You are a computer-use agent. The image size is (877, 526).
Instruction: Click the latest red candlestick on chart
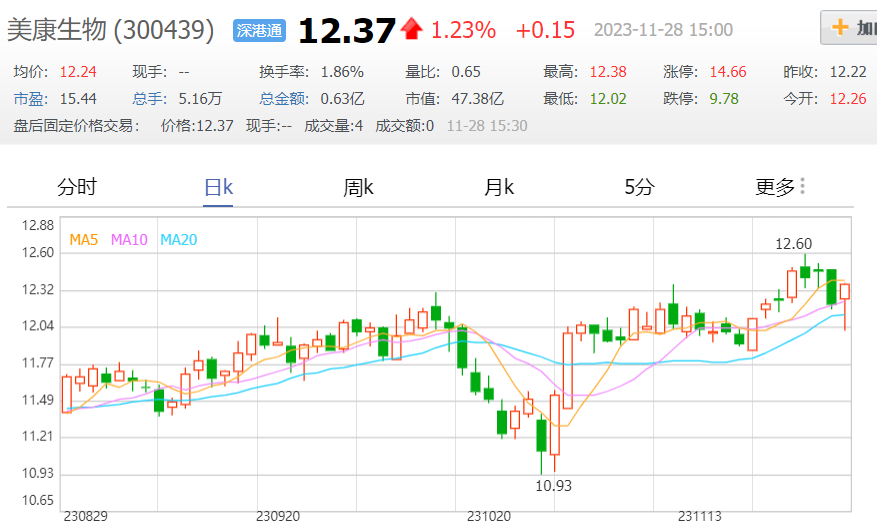tap(845, 292)
